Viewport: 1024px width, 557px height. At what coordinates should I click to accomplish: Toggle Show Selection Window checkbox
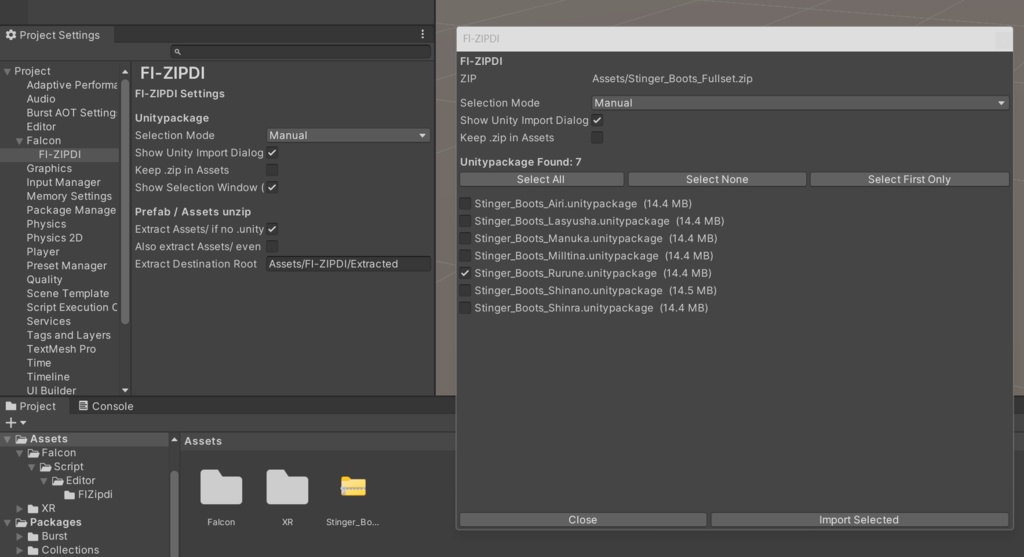click(272, 187)
